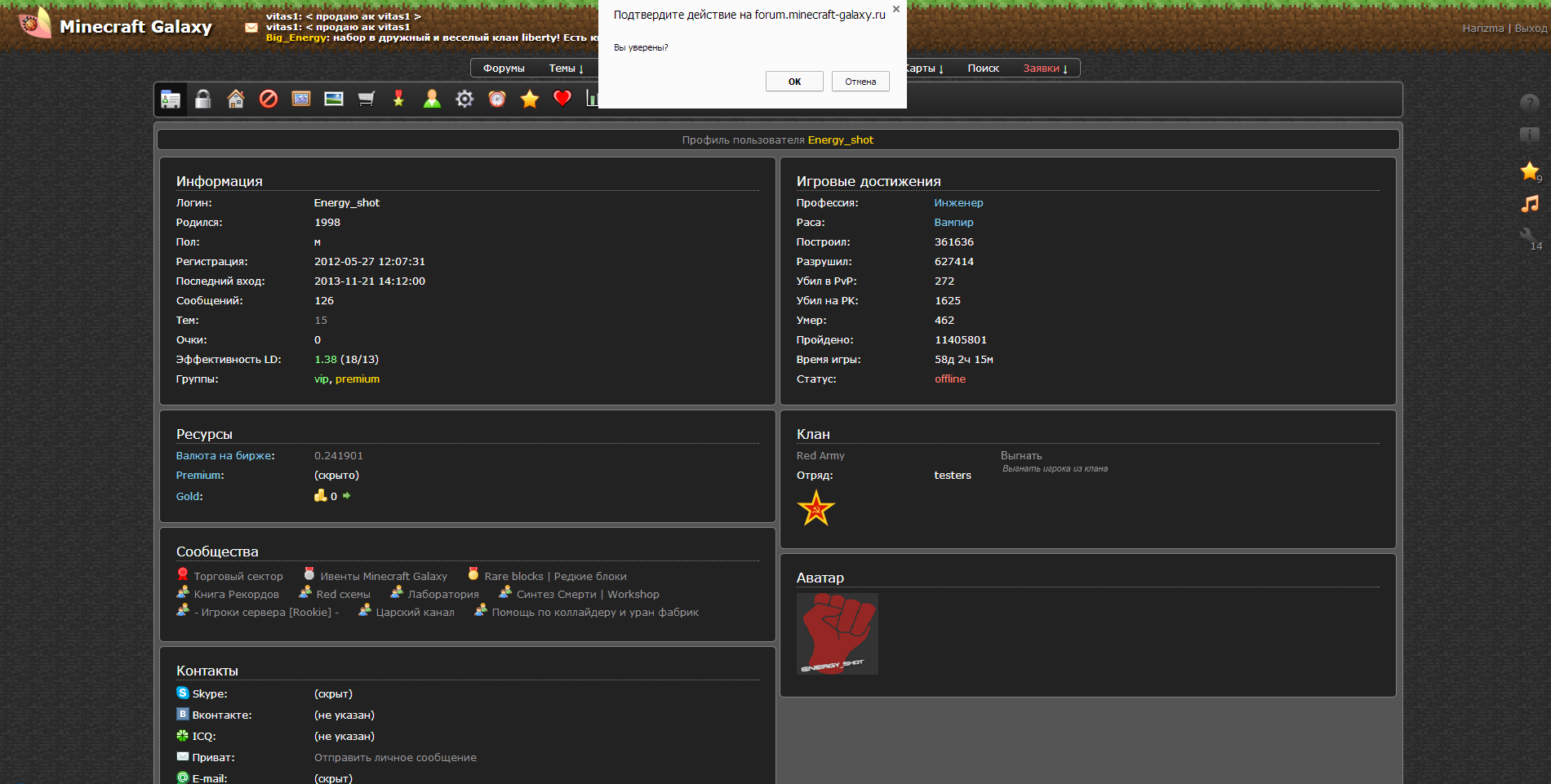
Task: Click the wrench icon in right sidebar
Action: click(1528, 237)
